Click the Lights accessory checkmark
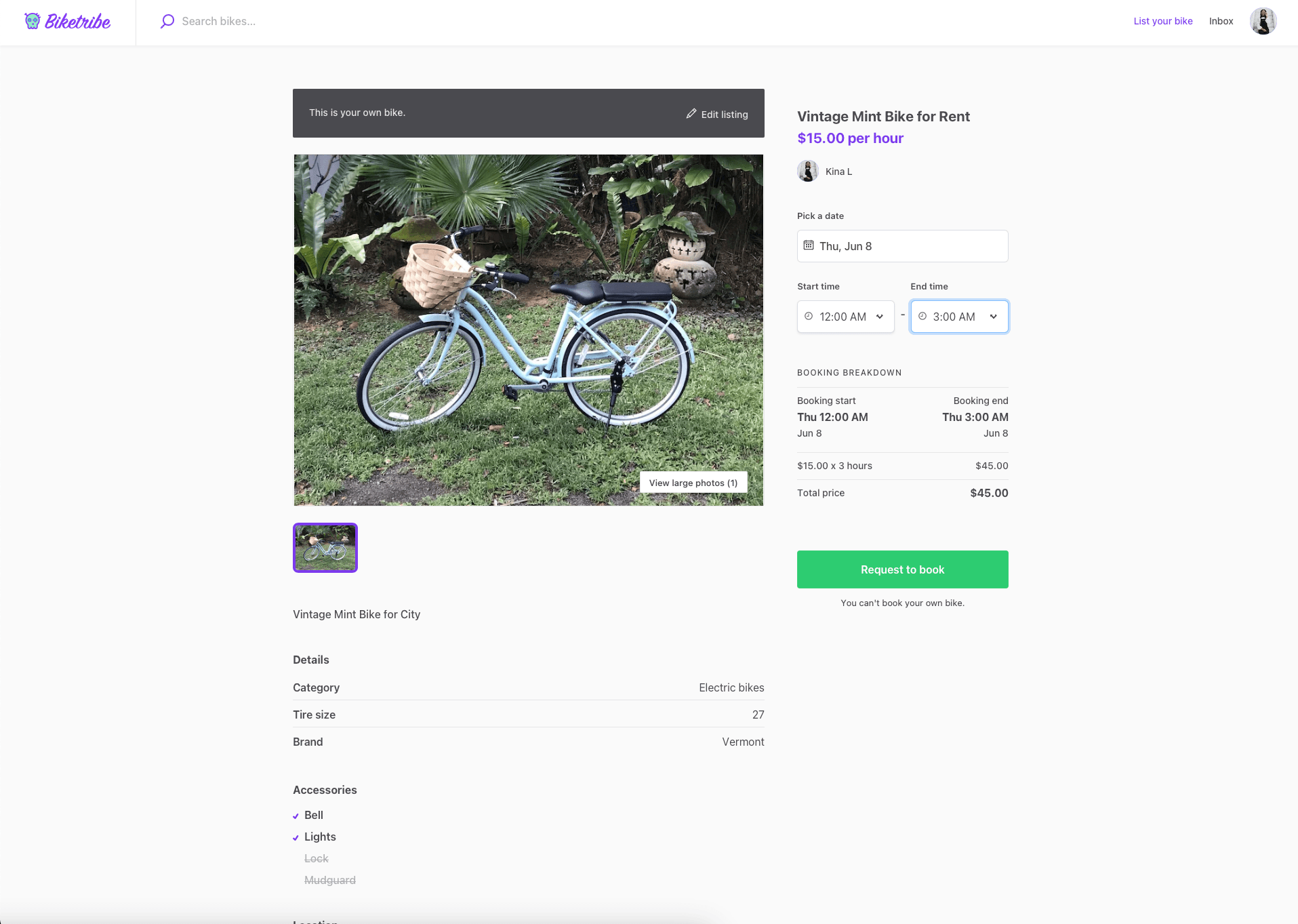Screen dimensions: 1298x924 pyautogui.click(x=296, y=837)
